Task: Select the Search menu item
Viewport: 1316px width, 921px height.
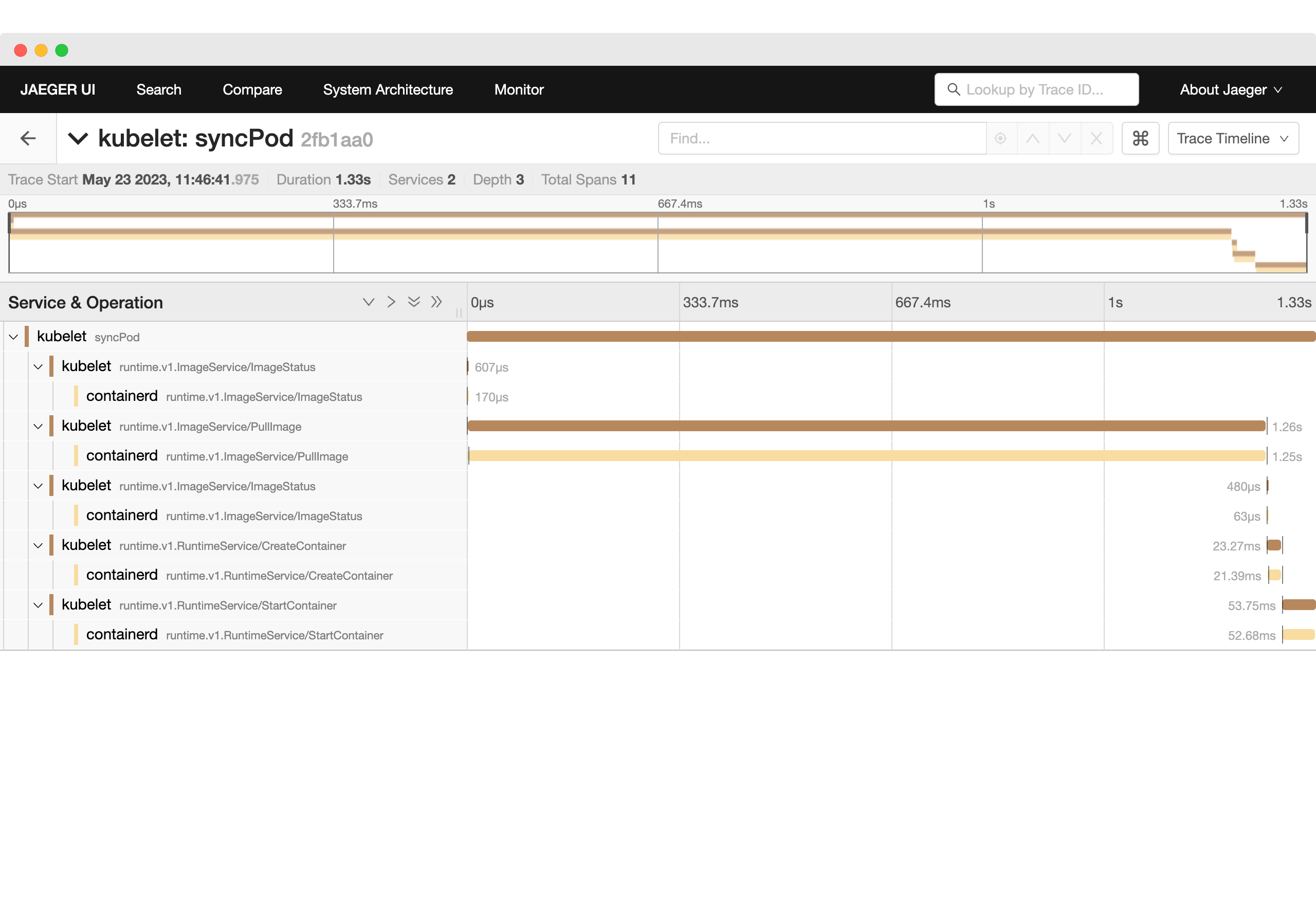Action: [x=159, y=90]
